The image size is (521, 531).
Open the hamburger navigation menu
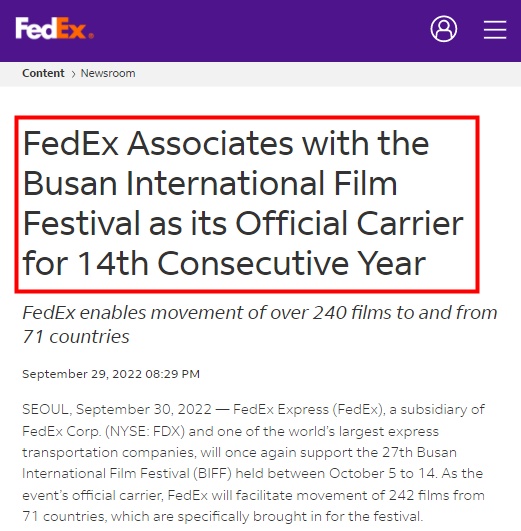coord(495,29)
